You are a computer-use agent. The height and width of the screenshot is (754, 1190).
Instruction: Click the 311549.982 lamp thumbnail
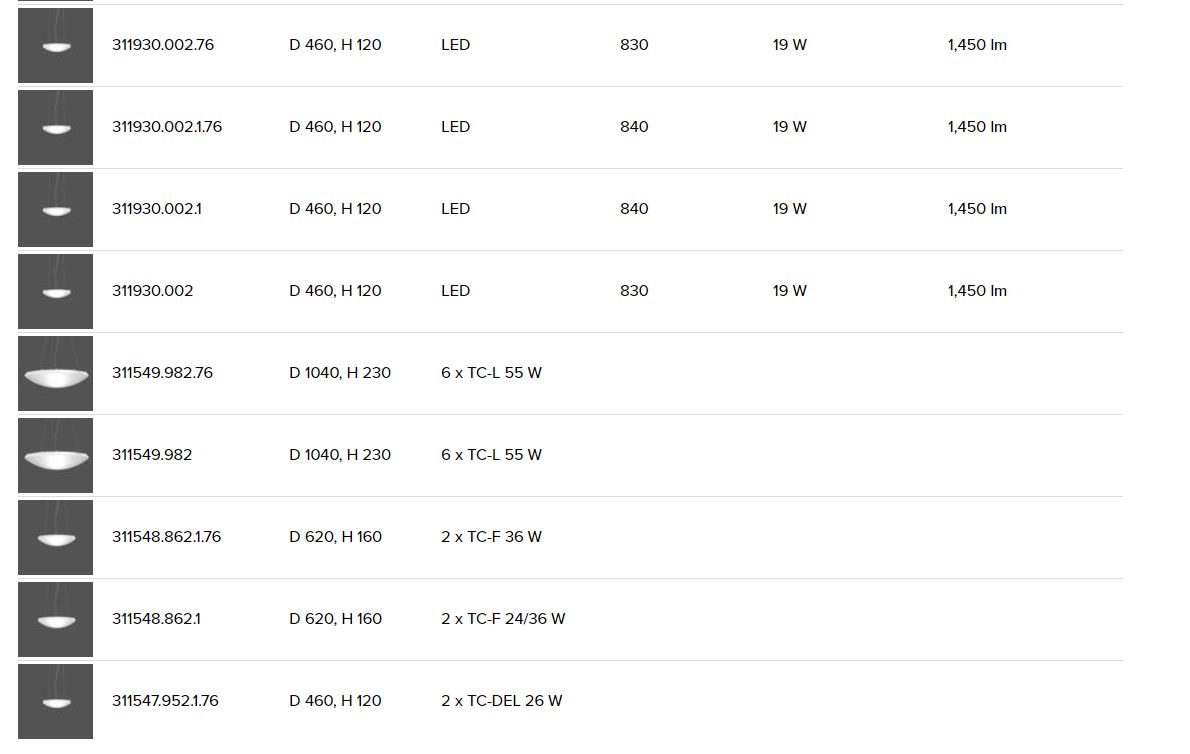click(55, 455)
